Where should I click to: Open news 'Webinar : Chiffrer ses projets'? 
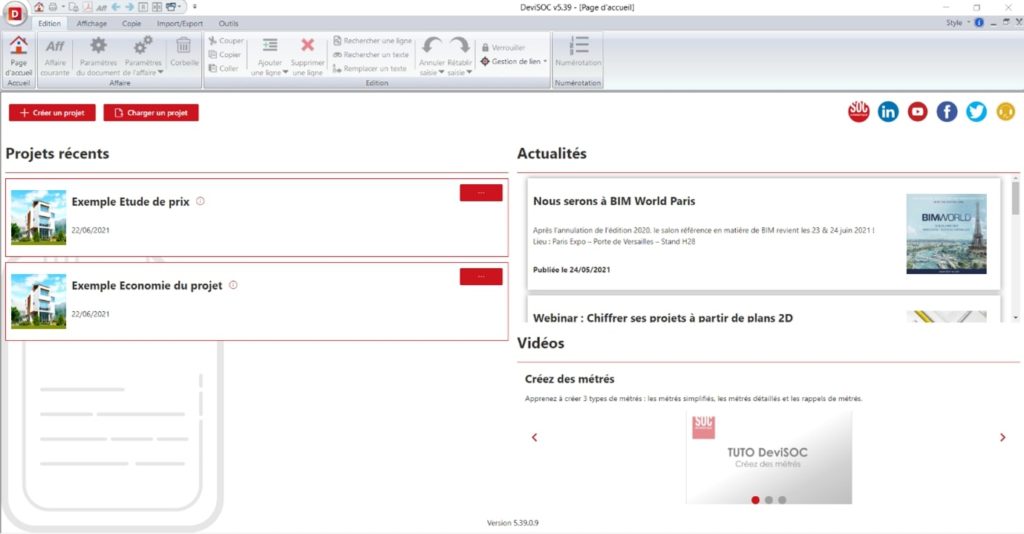click(x=663, y=318)
